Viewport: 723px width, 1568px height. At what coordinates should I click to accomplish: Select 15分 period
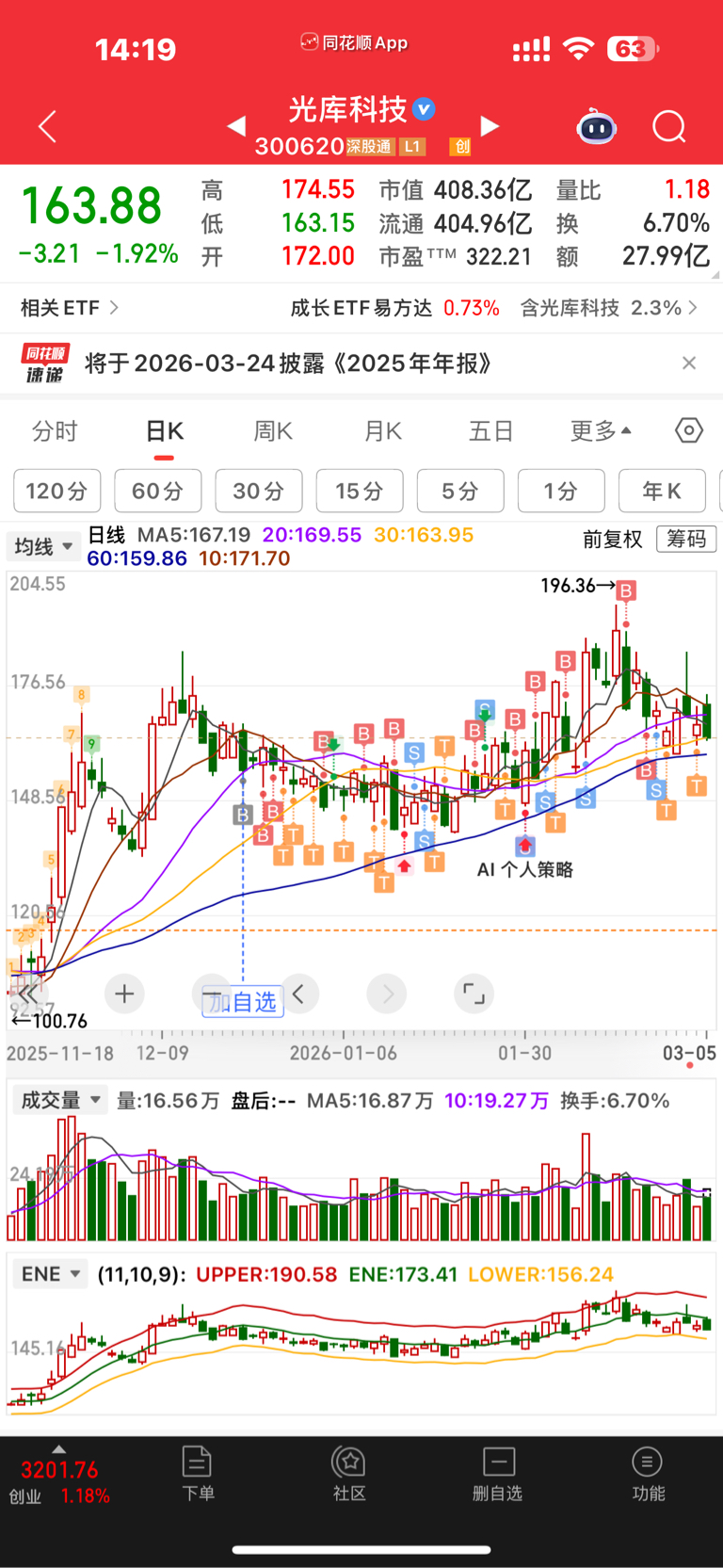click(360, 491)
